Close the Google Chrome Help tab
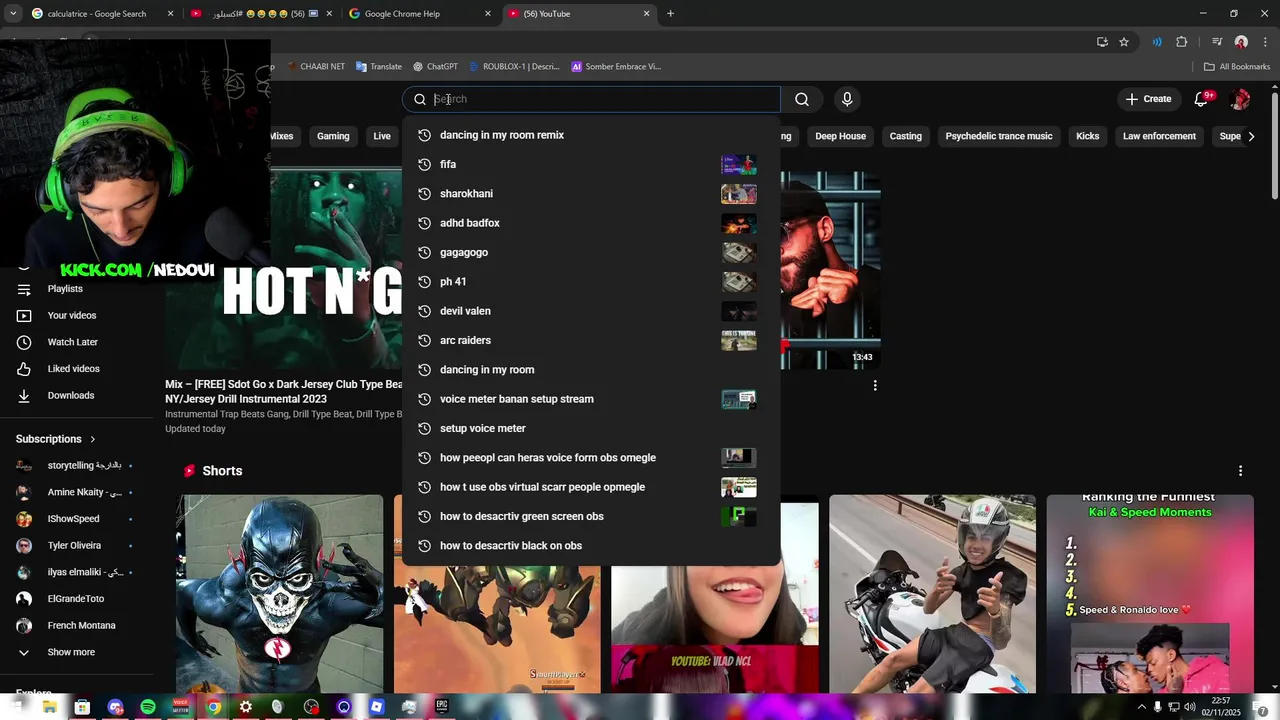The image size is (1280, 720). coord(488,14)
